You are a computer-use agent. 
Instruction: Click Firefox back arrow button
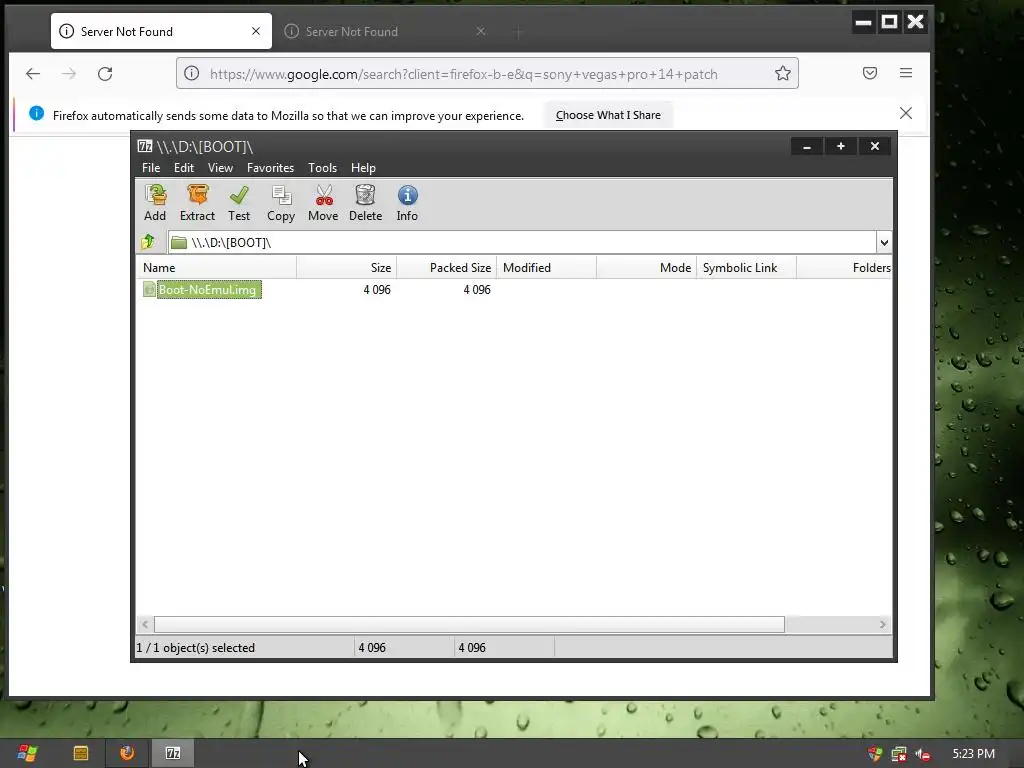tap(33, 74)
